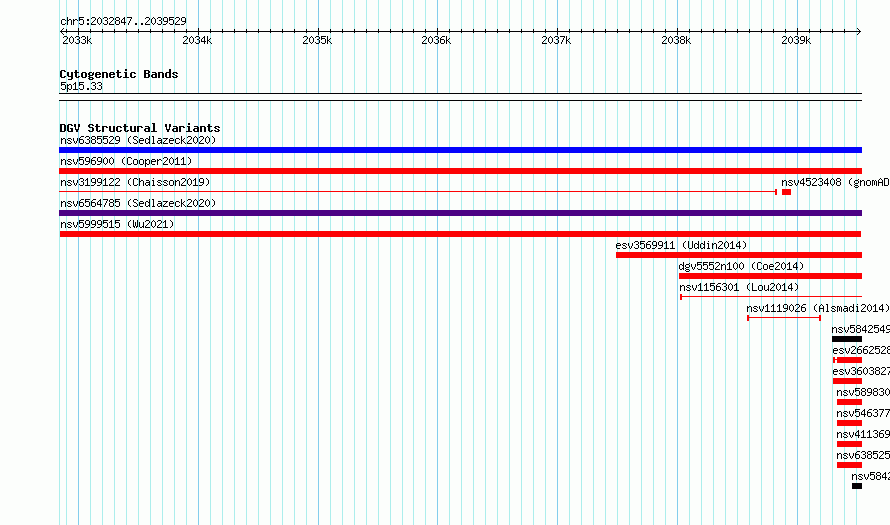Image resolution: width=890 pixels, height=525 pixels.
Task: Click the 2039k ruler label
Action: click(x=796, y=40)
